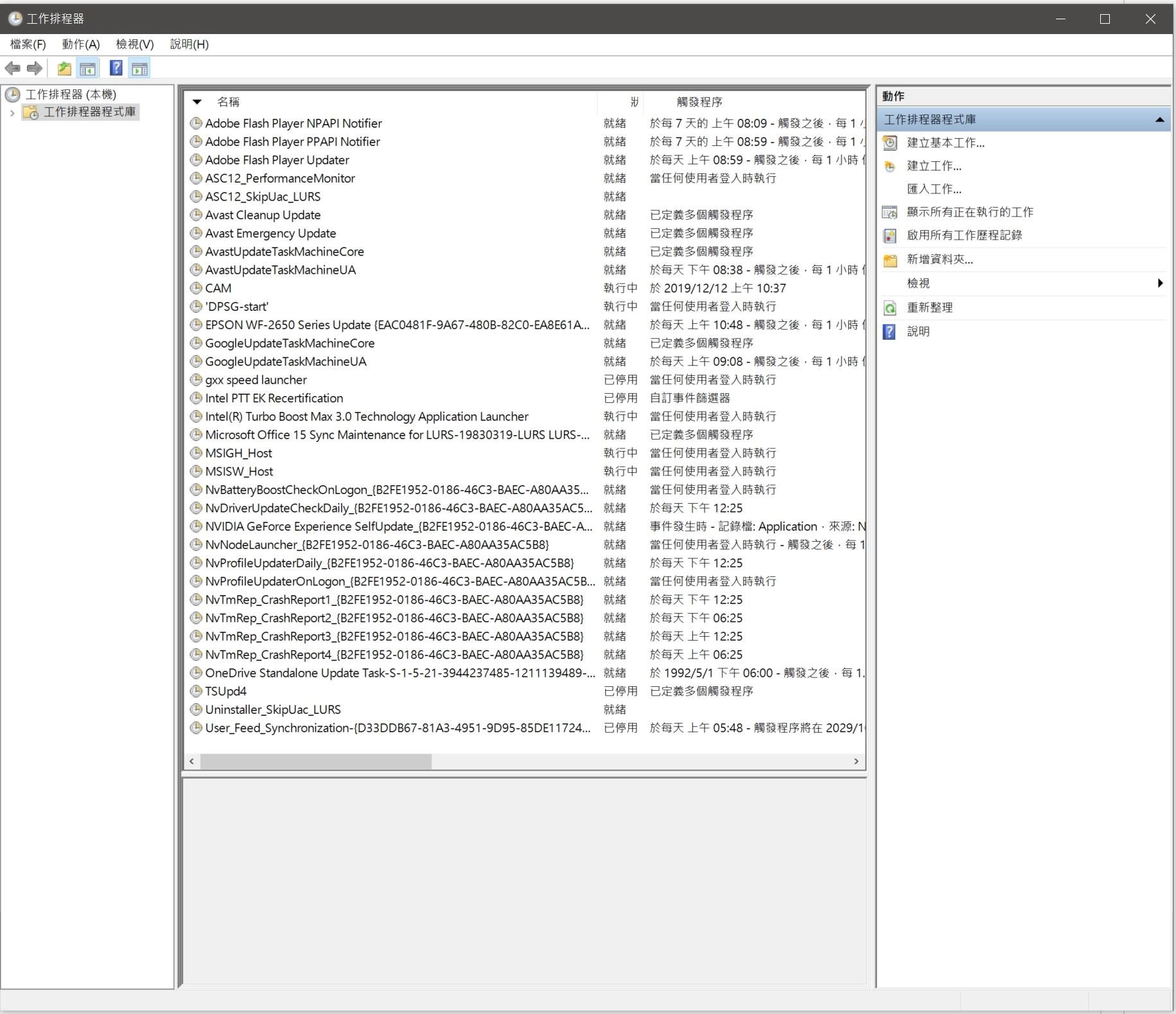1176x1014 pixels.
Task: Open Help via the question mark toolbar icon
Action: pos(116,68)
